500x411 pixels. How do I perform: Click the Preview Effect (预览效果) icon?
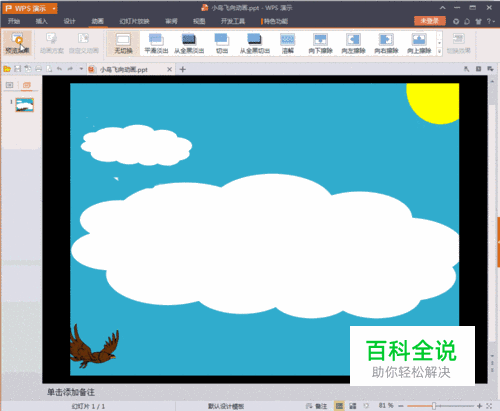(x=18, y=43)
